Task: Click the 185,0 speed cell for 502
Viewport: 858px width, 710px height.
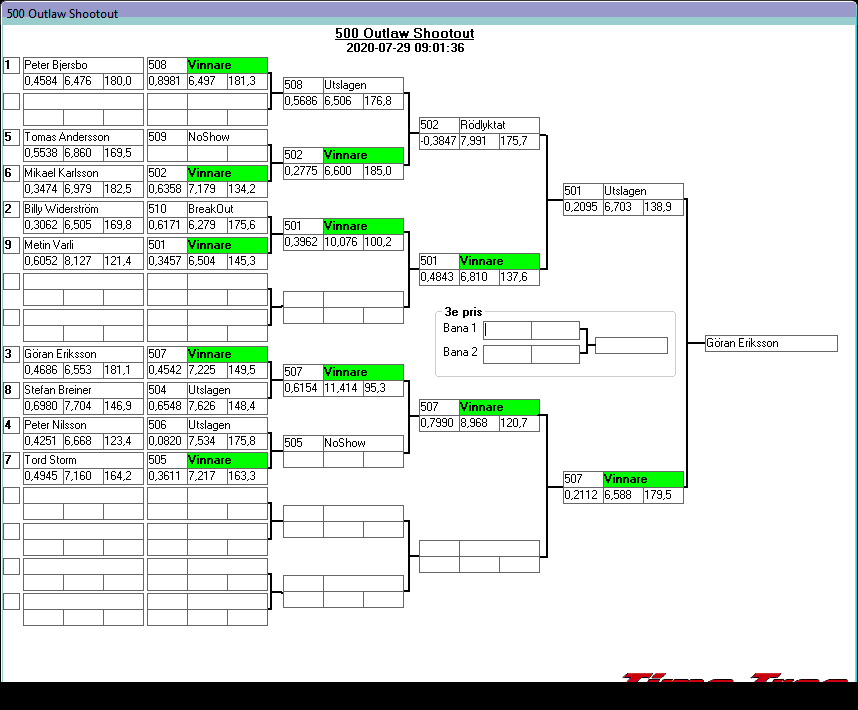Action: [x=383, y=171]
